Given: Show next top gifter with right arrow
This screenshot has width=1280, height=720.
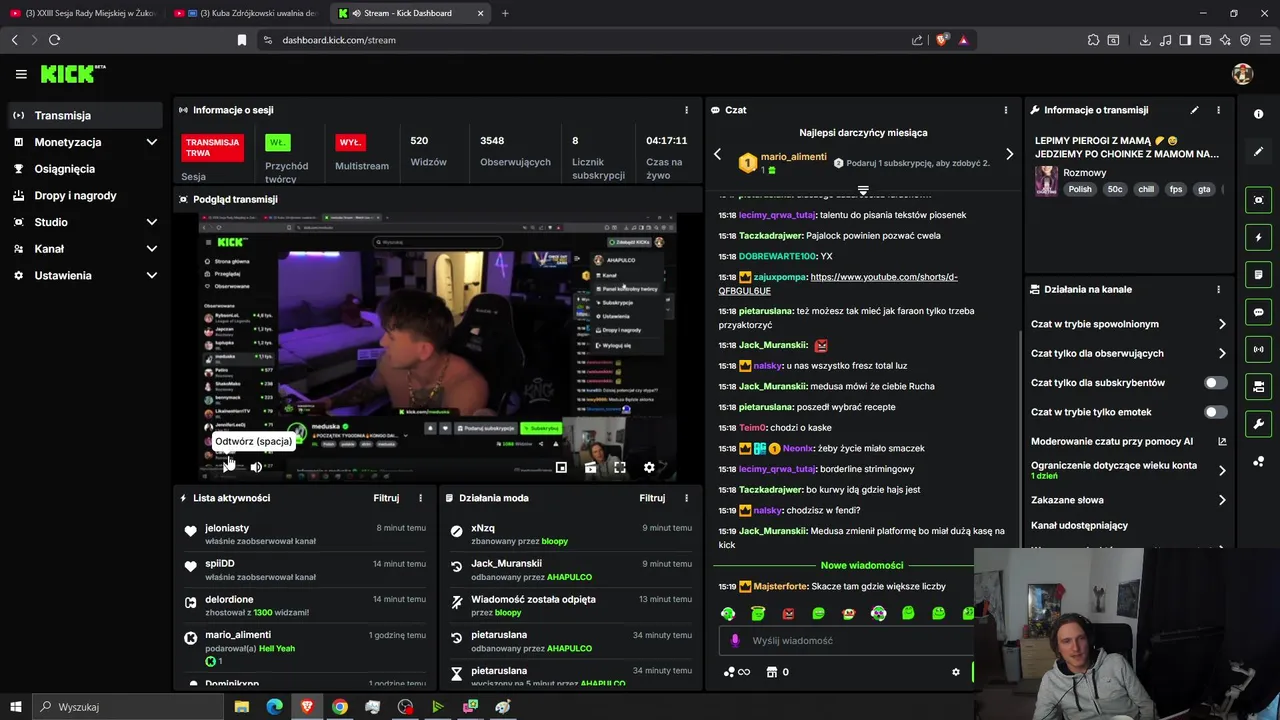Looking at the screenshot, I should pos(1009,154).
